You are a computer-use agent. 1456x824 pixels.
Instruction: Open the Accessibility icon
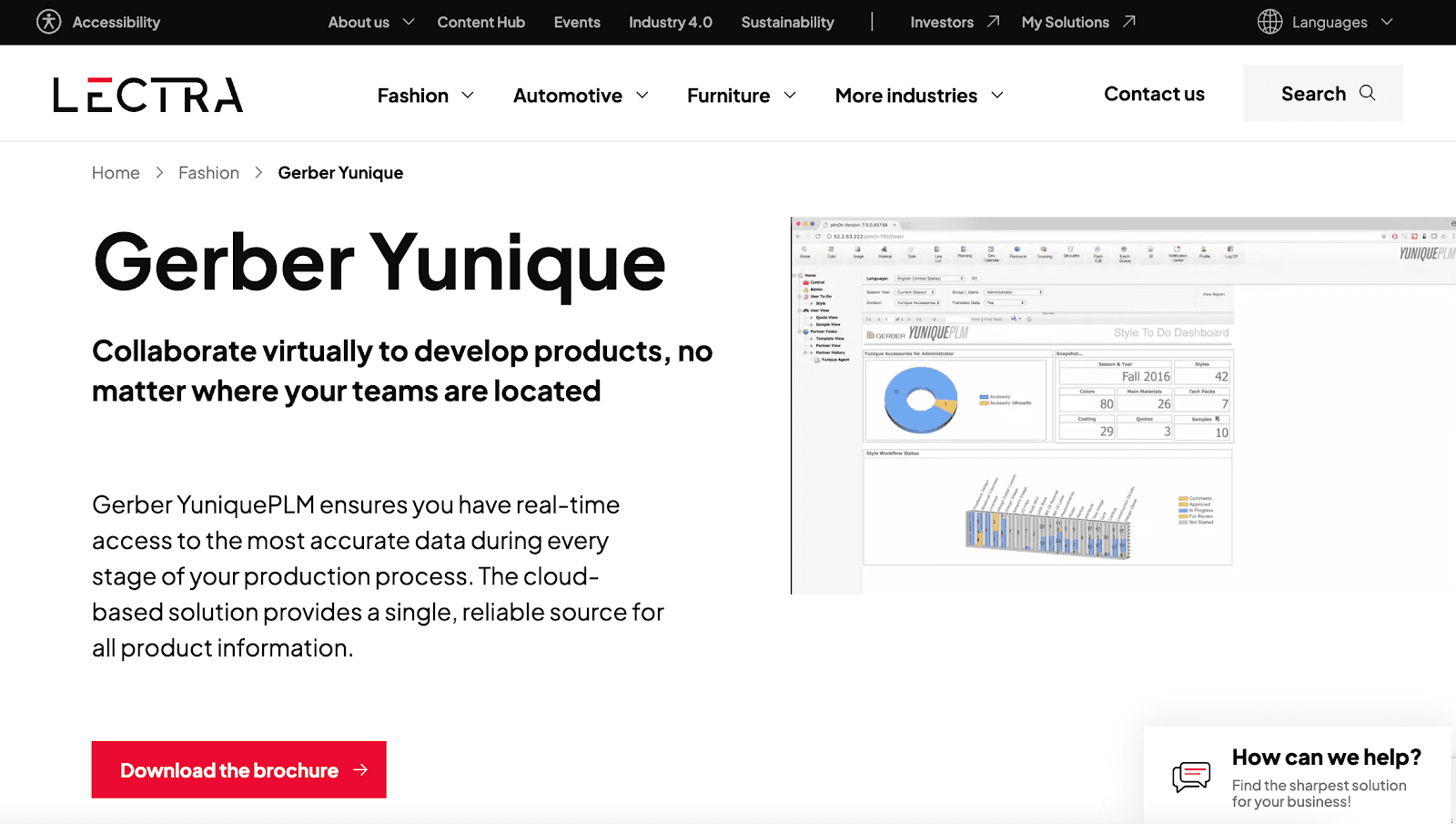tap(49, 22)
